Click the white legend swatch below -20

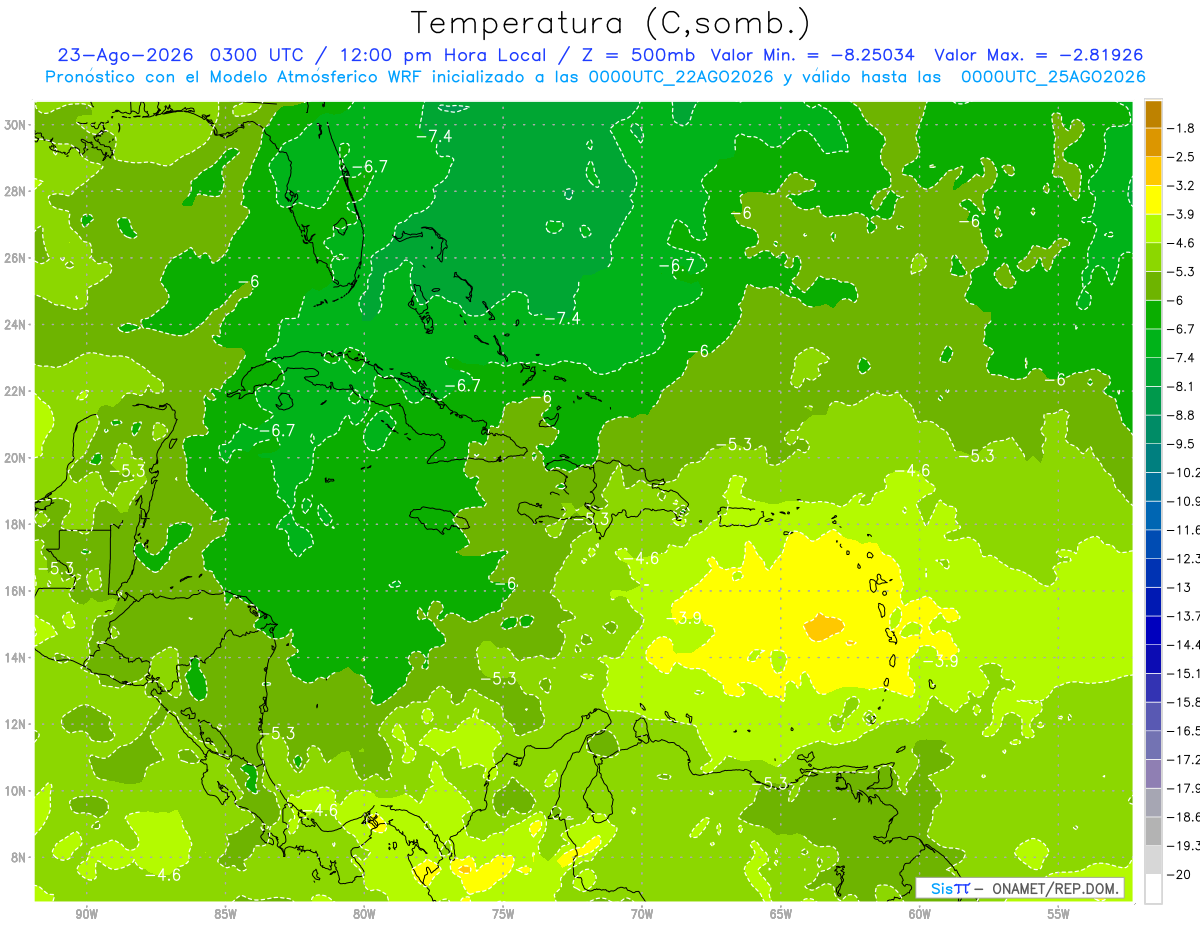[1153, 889]
